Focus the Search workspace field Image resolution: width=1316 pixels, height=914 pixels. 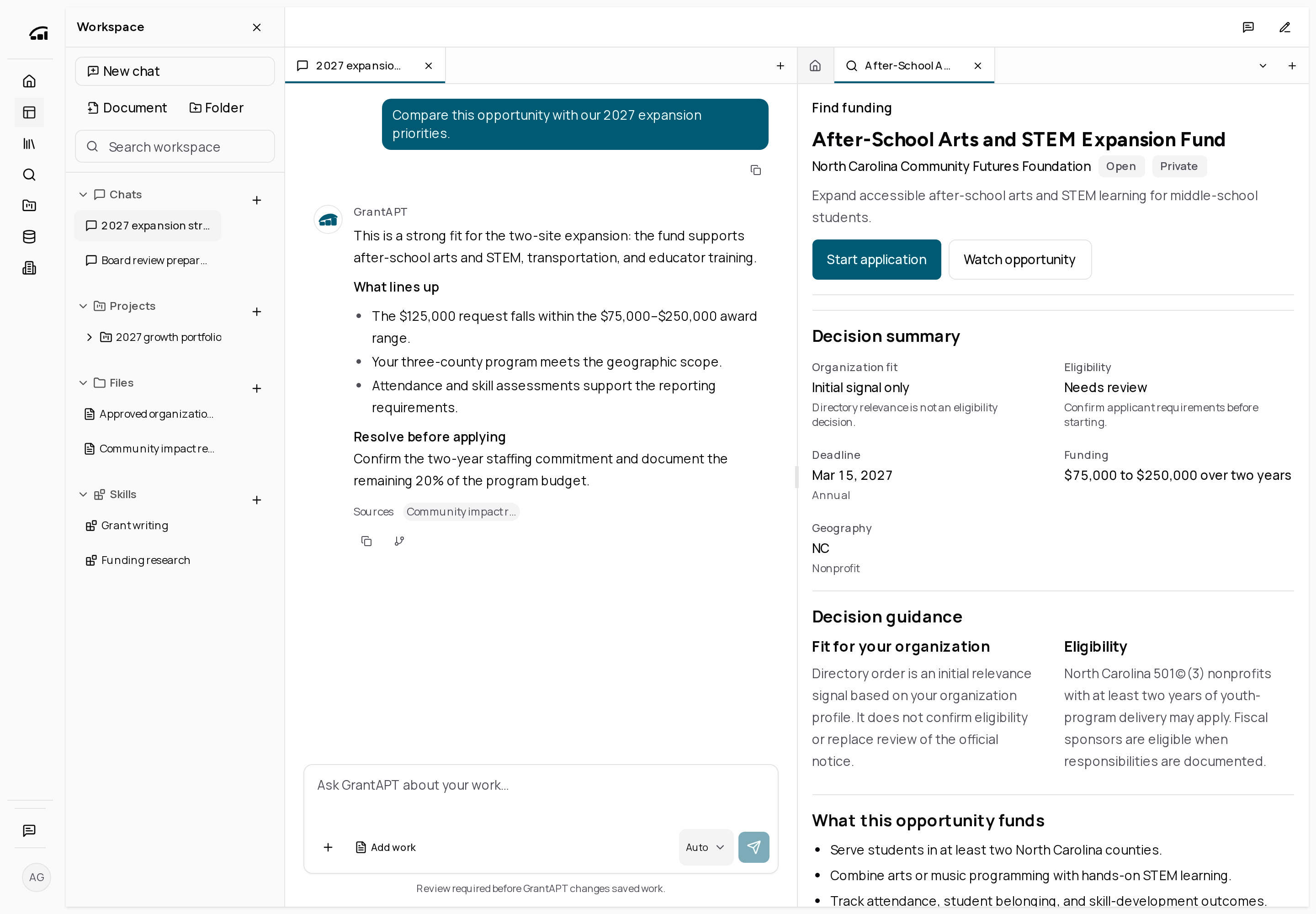tap(175, 147)
